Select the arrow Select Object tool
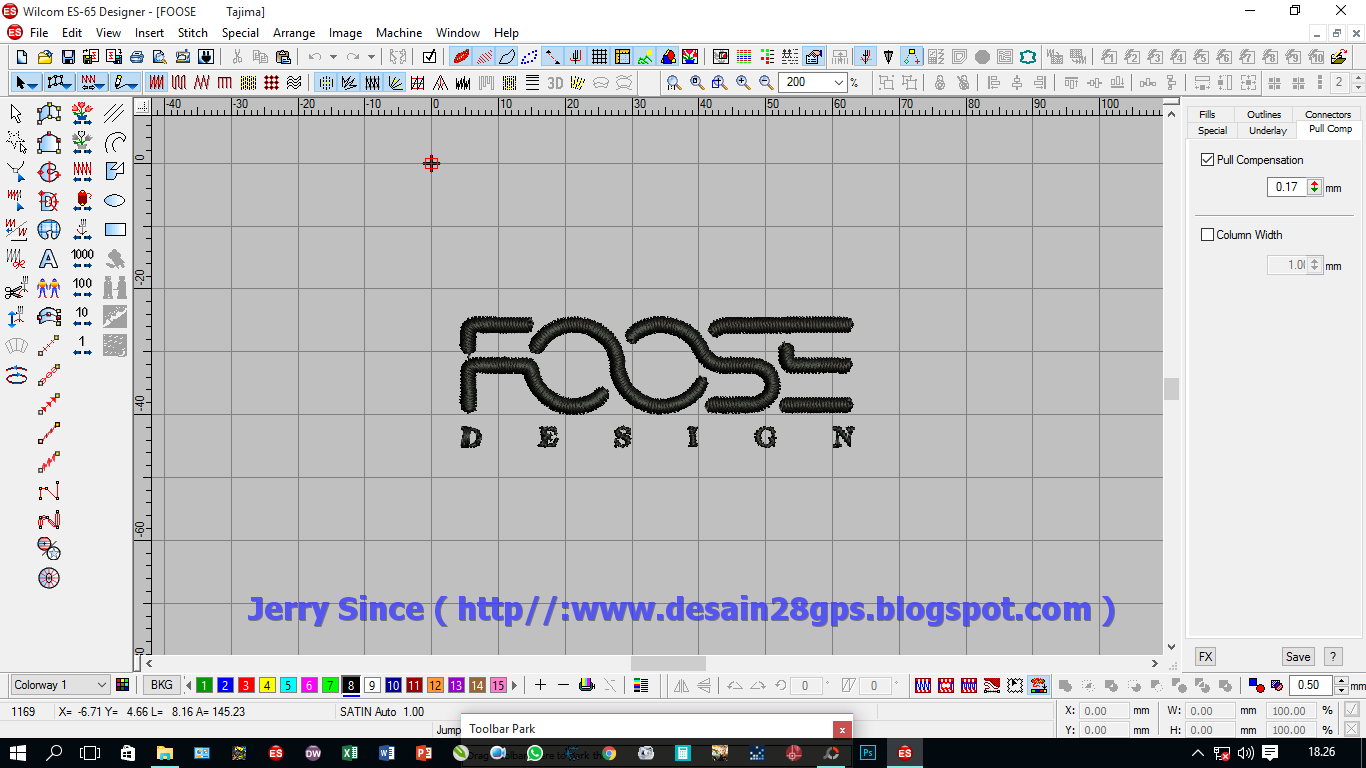The height and width of the screenshot is (768, 1366). point(16,114)
